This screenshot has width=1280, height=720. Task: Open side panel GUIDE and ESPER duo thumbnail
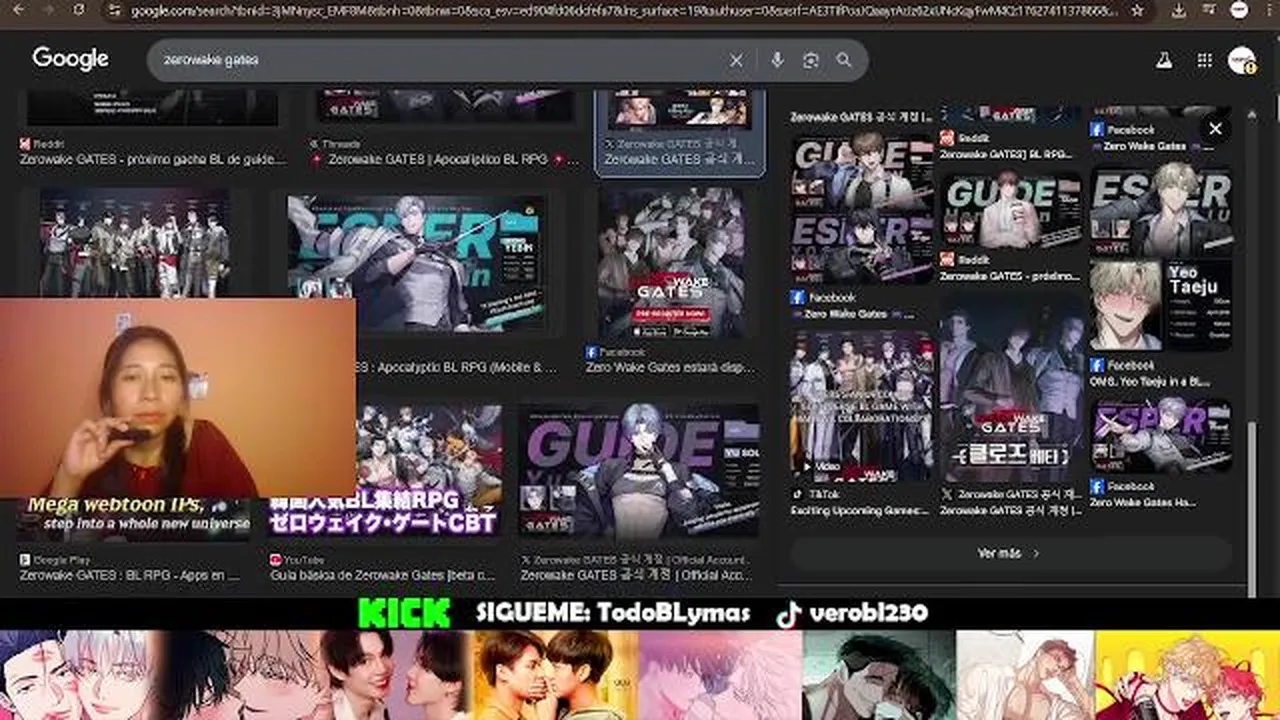click(861, 209)
